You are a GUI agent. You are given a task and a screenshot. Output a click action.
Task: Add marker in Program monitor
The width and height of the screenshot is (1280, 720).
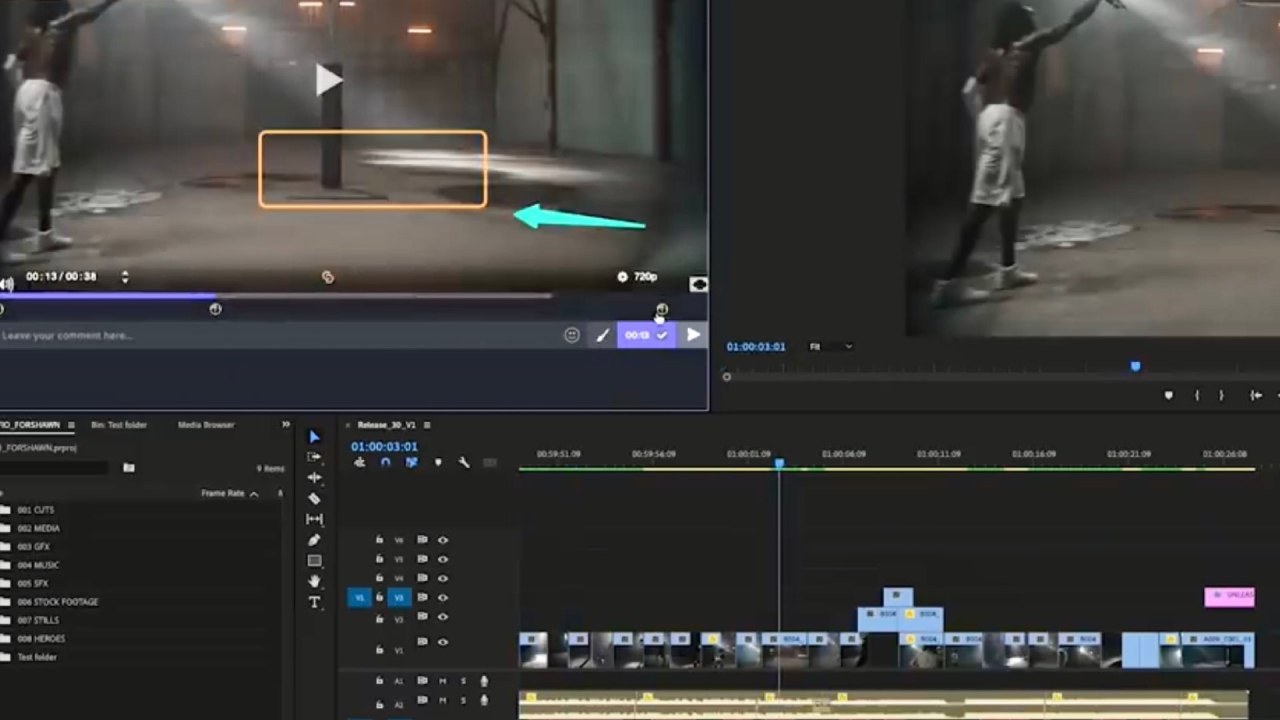click(1168, 395)
